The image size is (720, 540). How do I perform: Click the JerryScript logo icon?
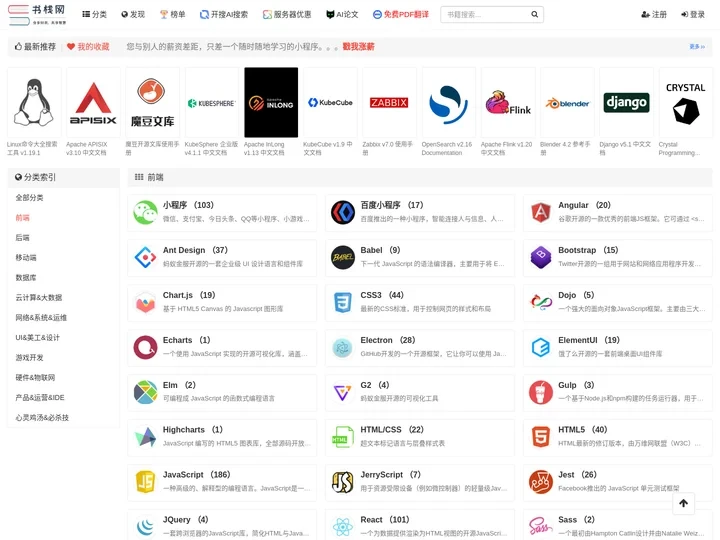click(343, 482)
